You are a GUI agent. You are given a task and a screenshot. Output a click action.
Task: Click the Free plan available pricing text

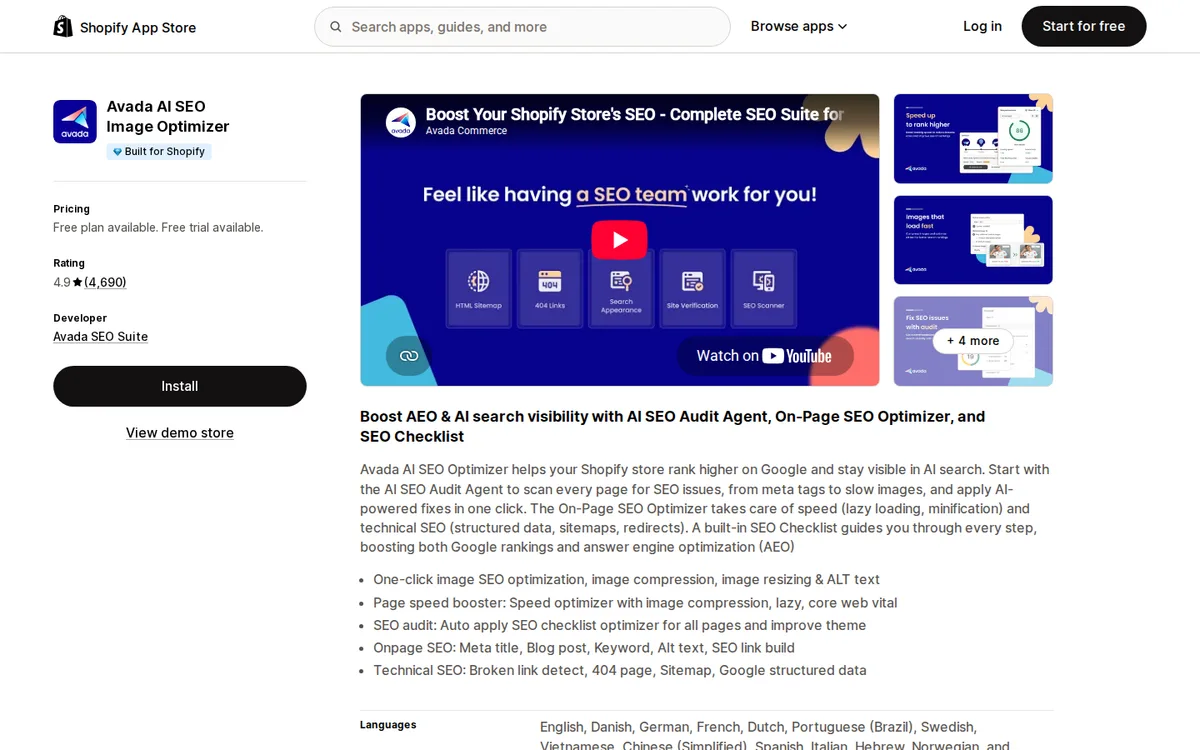point(158,228)
